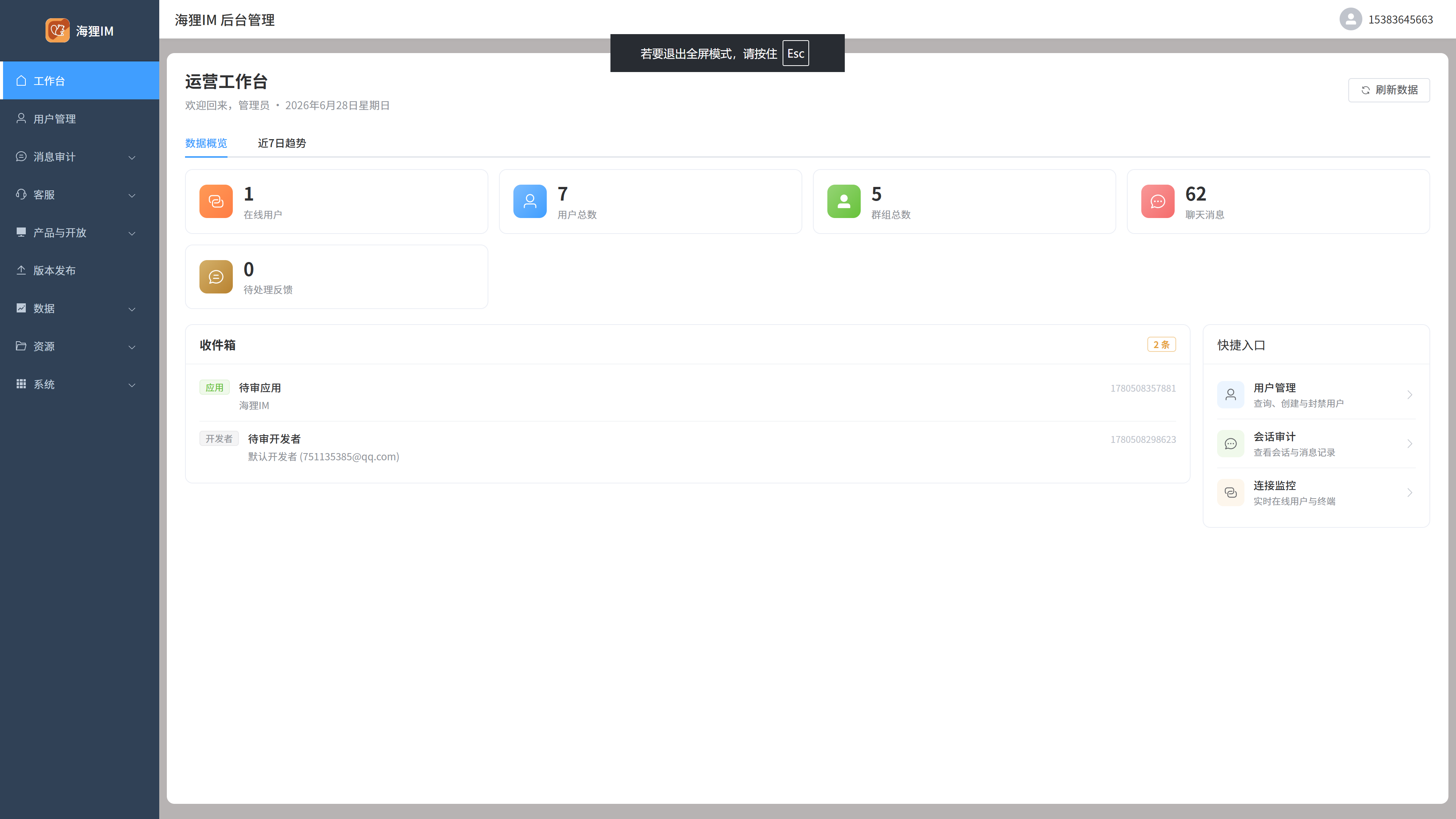Image resolution: width=1456 pixels, height=819 pixels.
Task: Click the grid icon beside 系统
Action: tap(21, 384)
